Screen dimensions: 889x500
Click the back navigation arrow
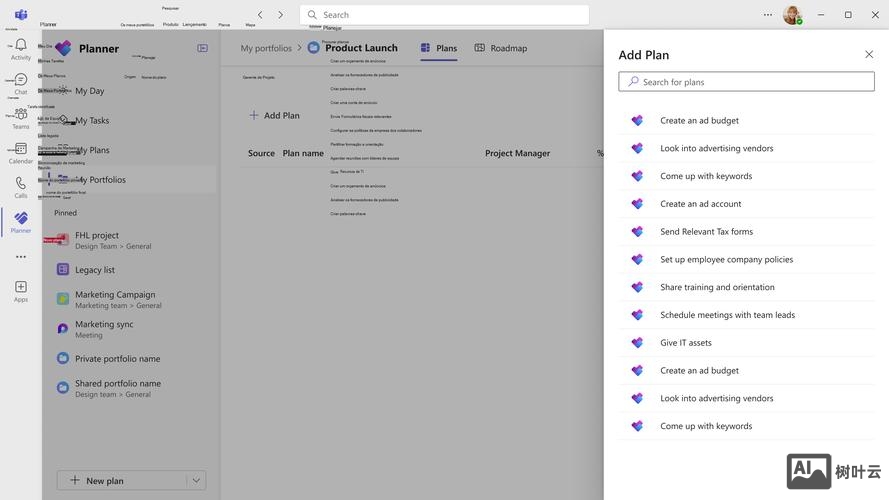(260, 15)
